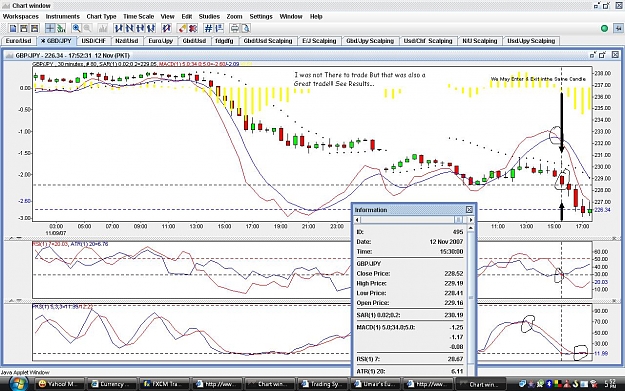
Task: Open the Gbd/Usd Scalping tab
Action: 268,41
